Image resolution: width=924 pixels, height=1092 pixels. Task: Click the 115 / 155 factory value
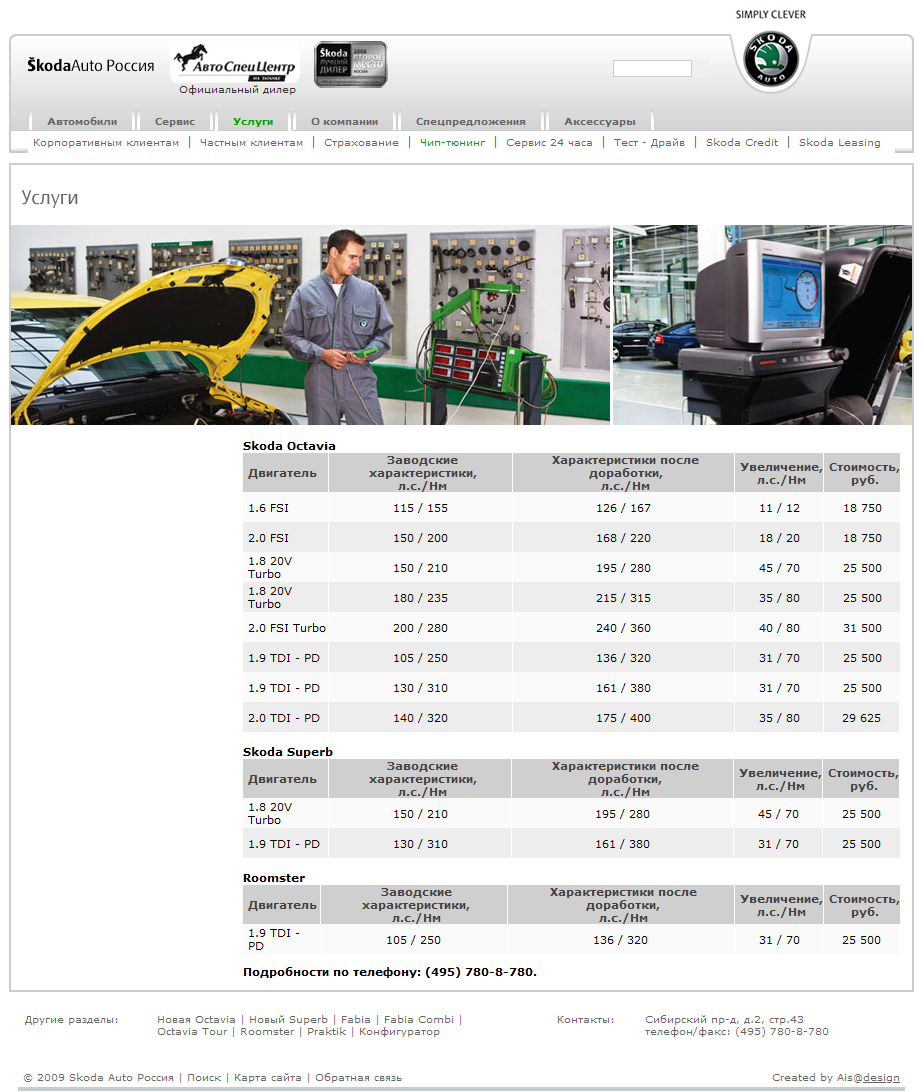pos(421,508)
